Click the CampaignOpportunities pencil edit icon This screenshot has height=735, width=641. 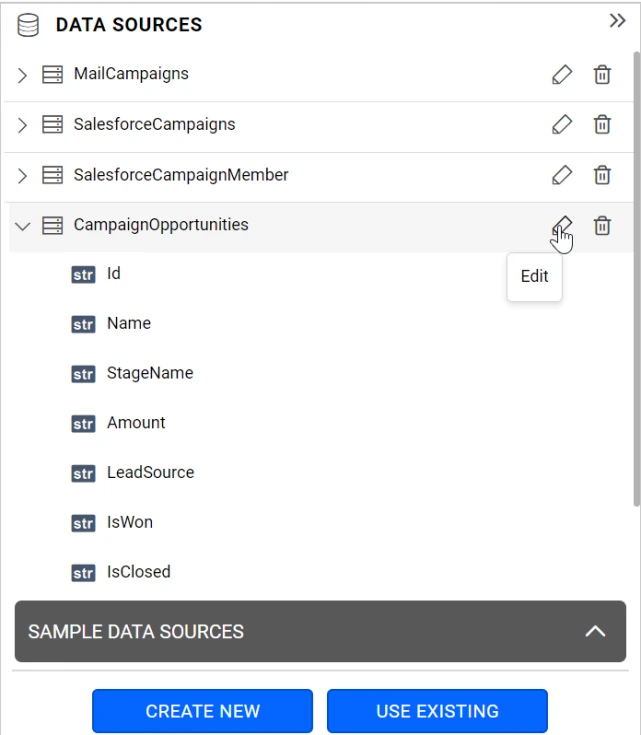[562, 225]
